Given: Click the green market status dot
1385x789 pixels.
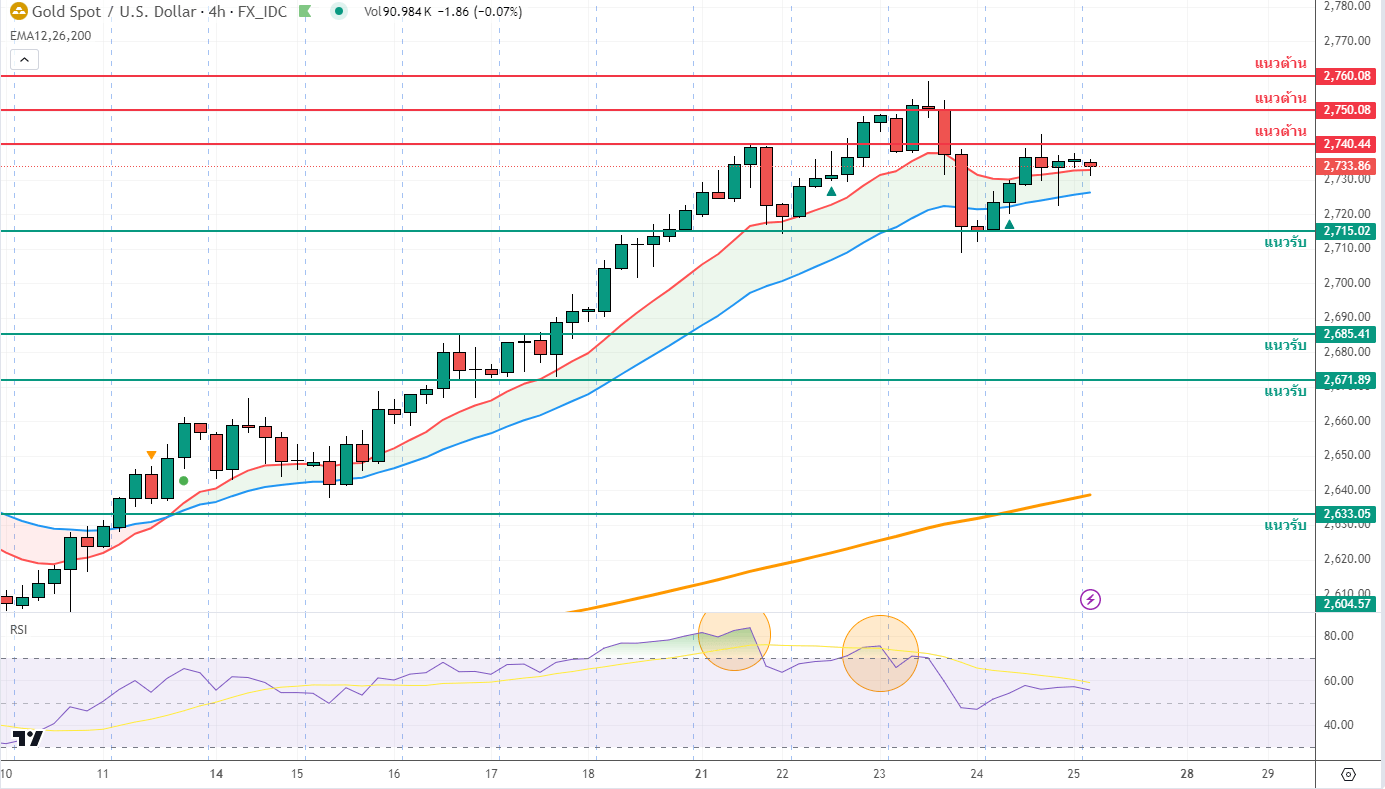Looking at the screenshot, I should coord(340,12).
